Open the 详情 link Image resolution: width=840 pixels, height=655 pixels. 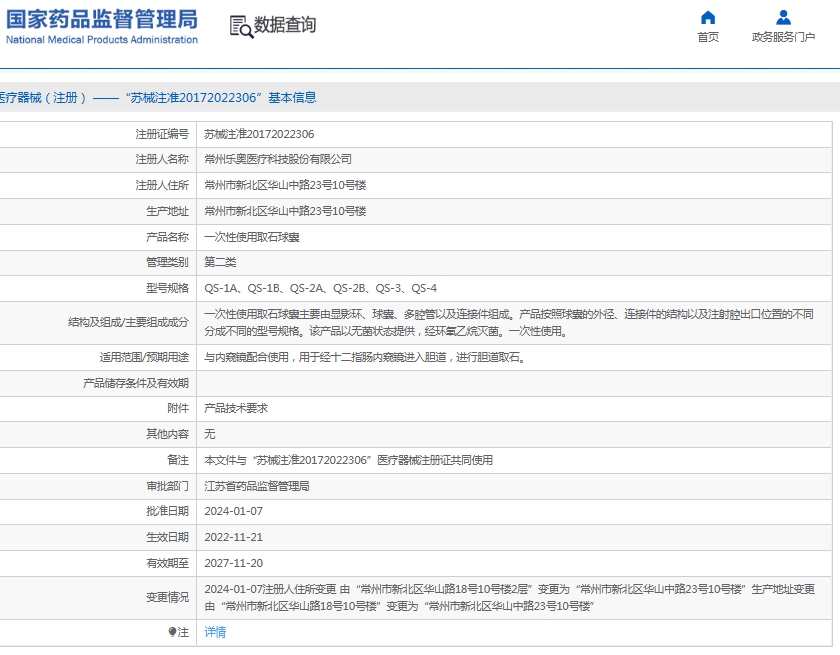[x=215, y=633]
